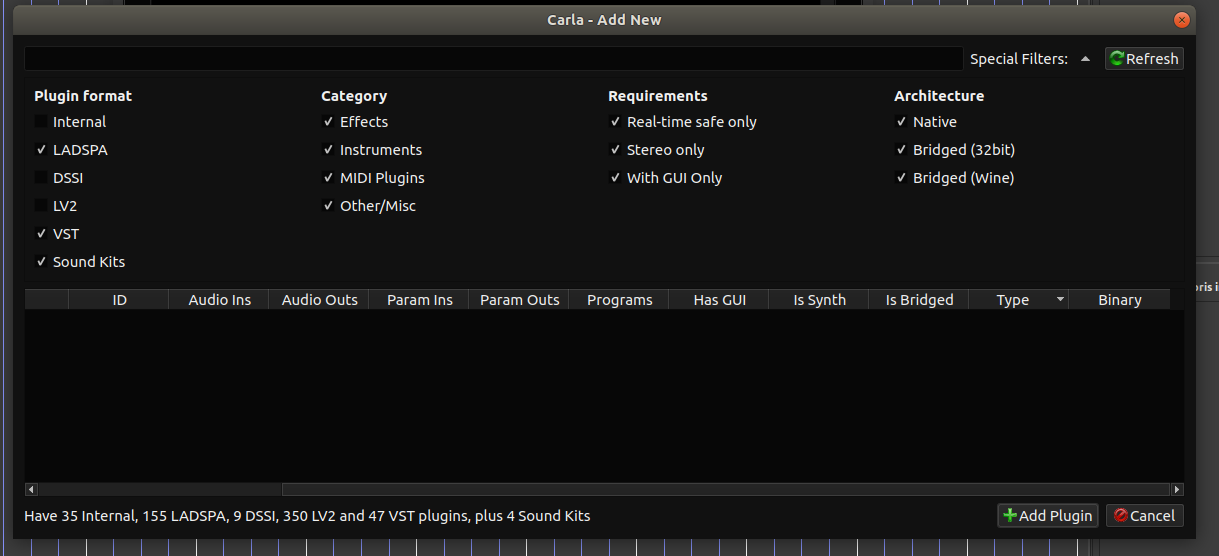Sort by Param Ins column header
The width and height of the screenshot is (1219, 556).
click(x=419, y=300)
